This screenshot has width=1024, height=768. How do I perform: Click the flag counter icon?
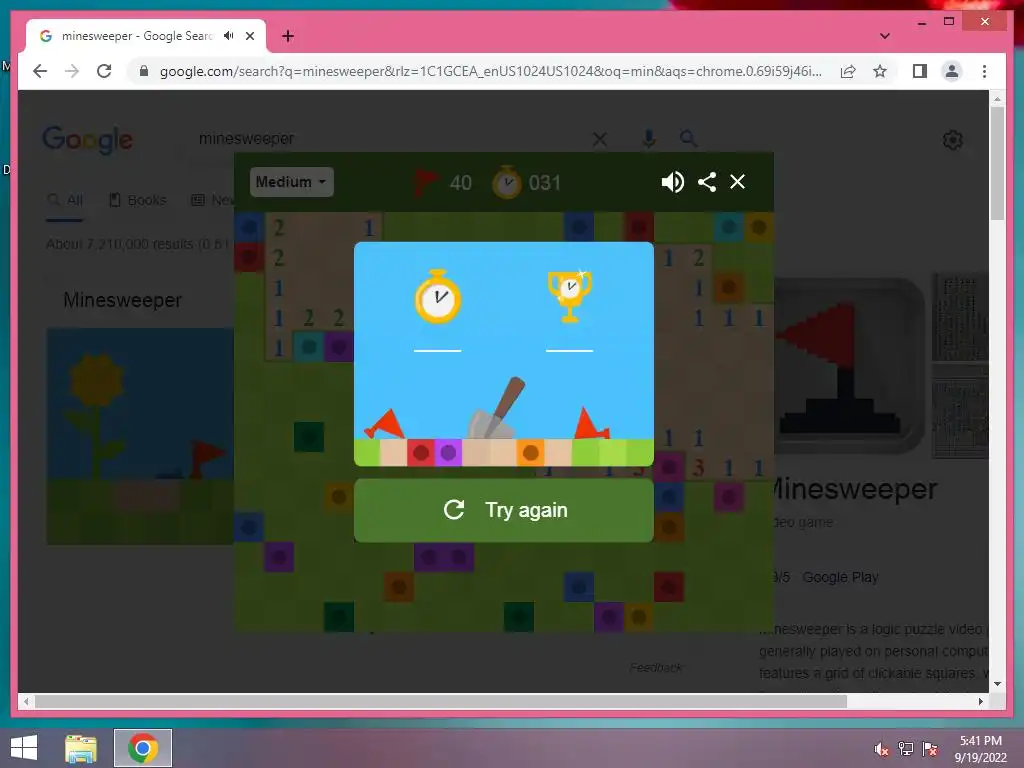(426, 182)
